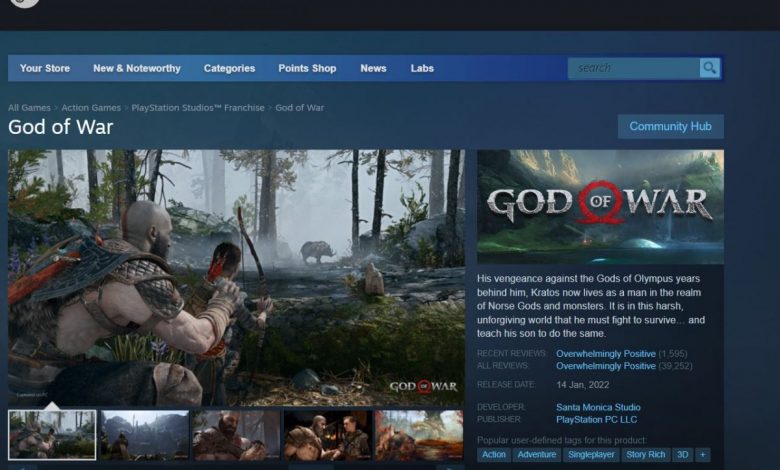The width and height of the screenshot is (780, 470).
Task: Select the 3D tag
Action: (682, 455)
